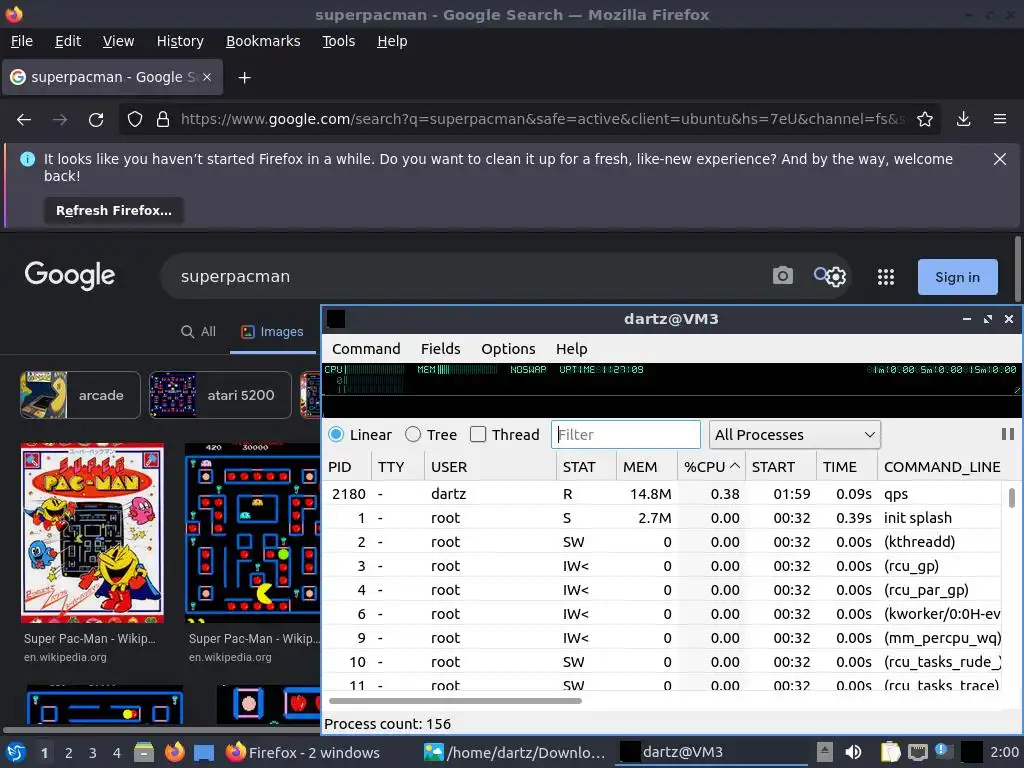Launch Firefox from the quick launch icon
This screenshot has height=768, width=1024.
click(174, 752)
